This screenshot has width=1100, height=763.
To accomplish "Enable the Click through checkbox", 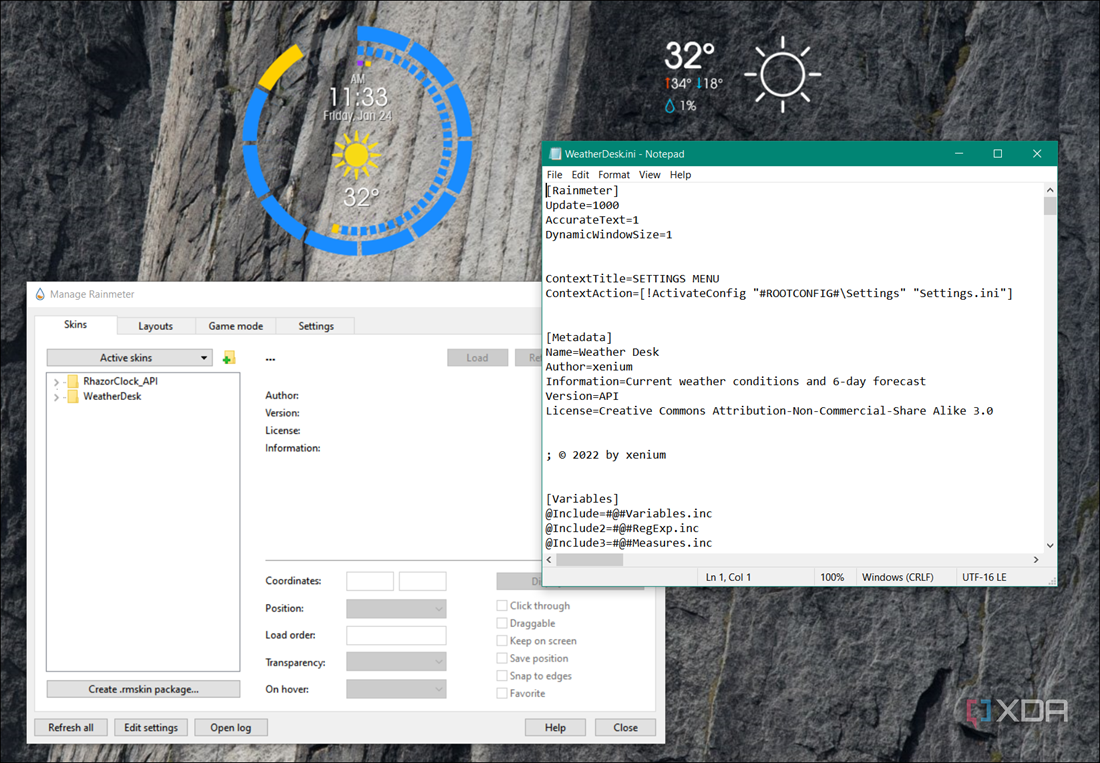I will [x=502, y=605].
